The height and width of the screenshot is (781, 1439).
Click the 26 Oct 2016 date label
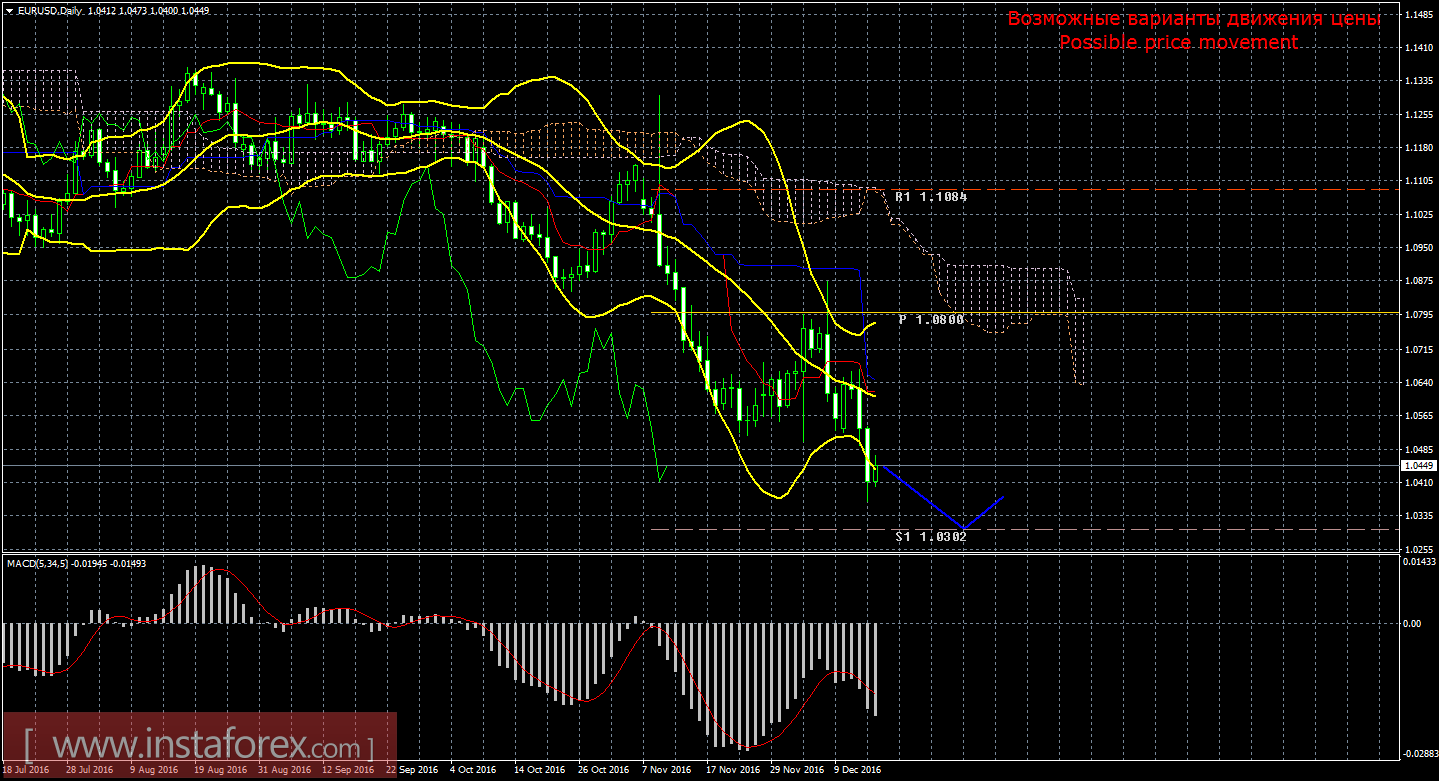coord(603,770)
